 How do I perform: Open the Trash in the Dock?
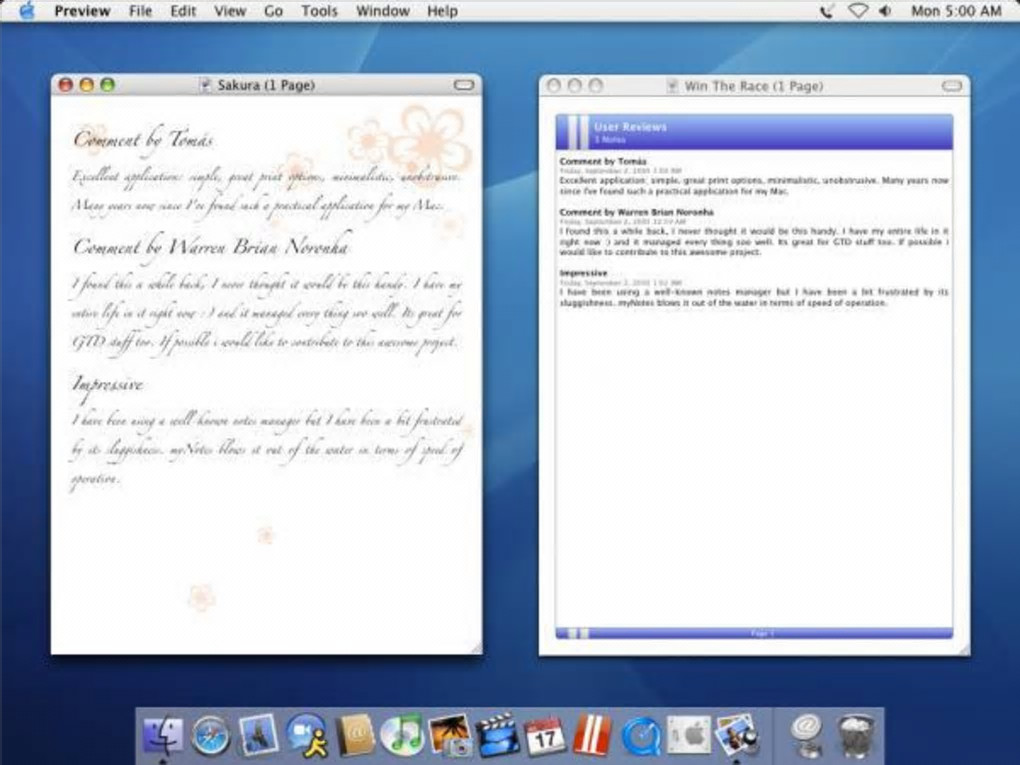click(x=856, y=736)
